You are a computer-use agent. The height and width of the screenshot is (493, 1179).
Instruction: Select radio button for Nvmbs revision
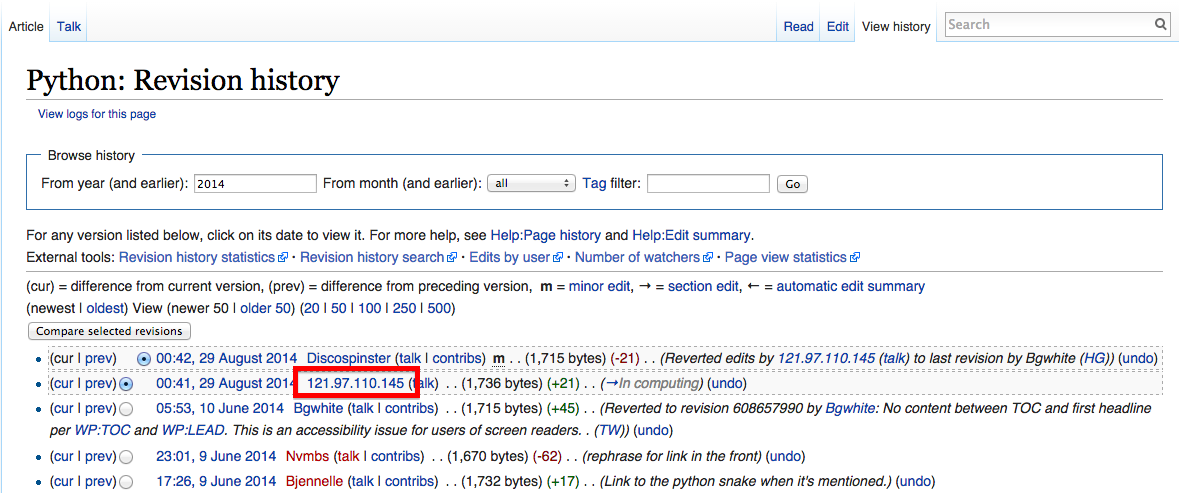pos(126,457)
